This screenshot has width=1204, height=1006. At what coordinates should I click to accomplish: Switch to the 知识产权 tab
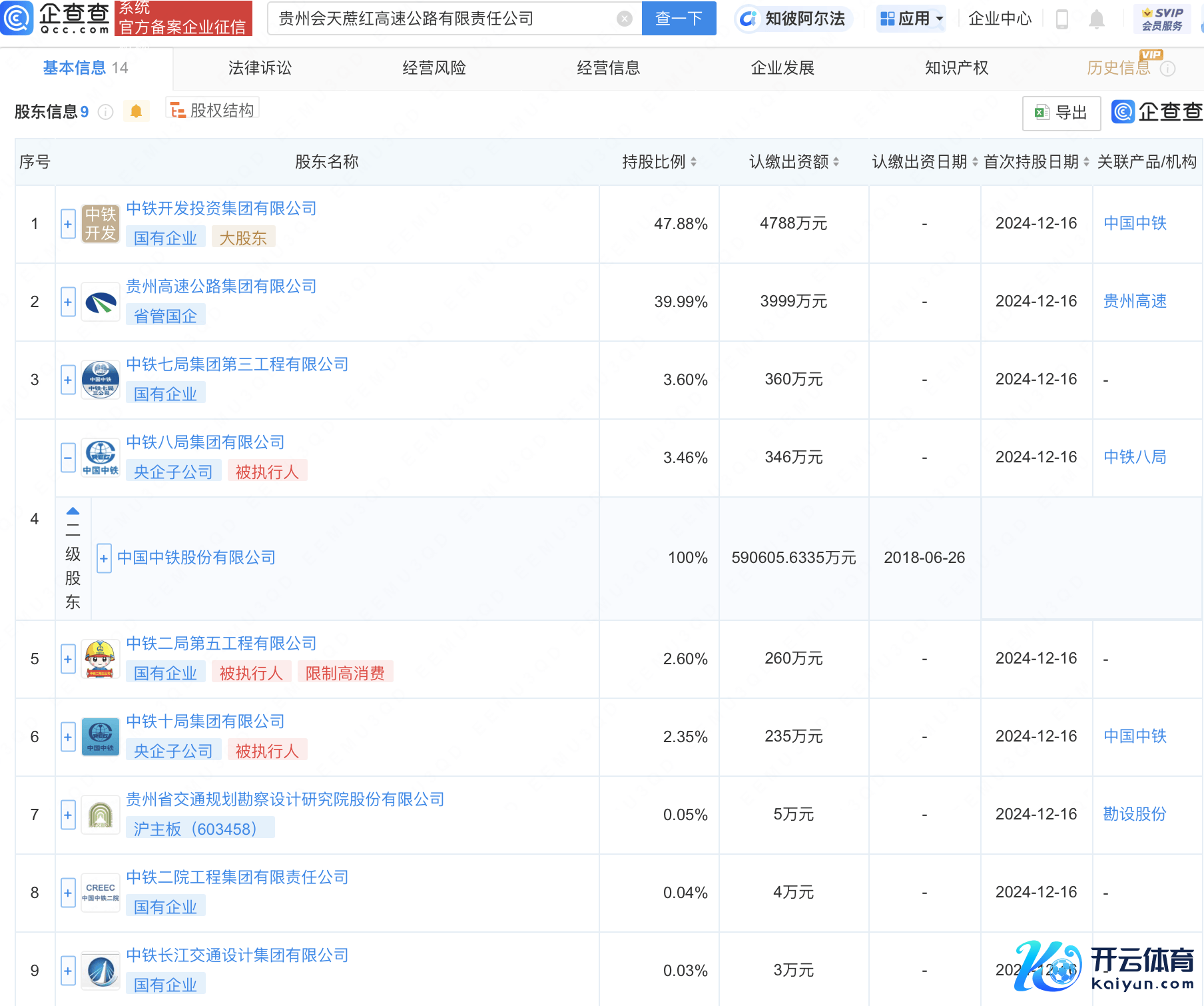pyautogui.click(x=956, y=68)
